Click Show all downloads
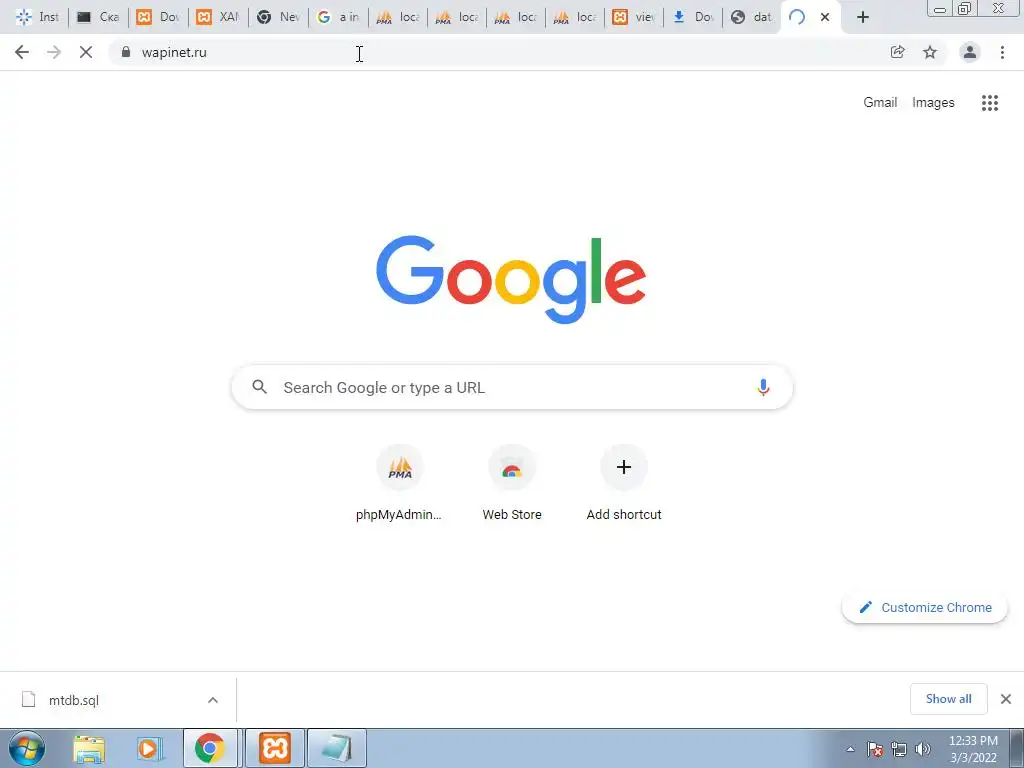This screenshot has height=768, width=1024. [948, 699]
